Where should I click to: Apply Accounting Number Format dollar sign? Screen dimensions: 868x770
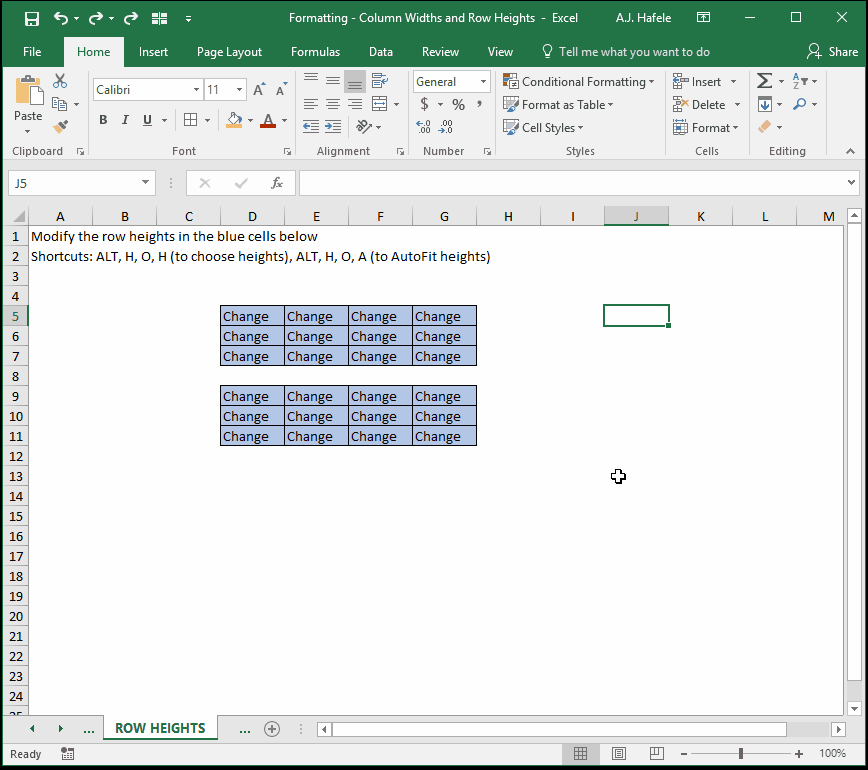[424, 104]
